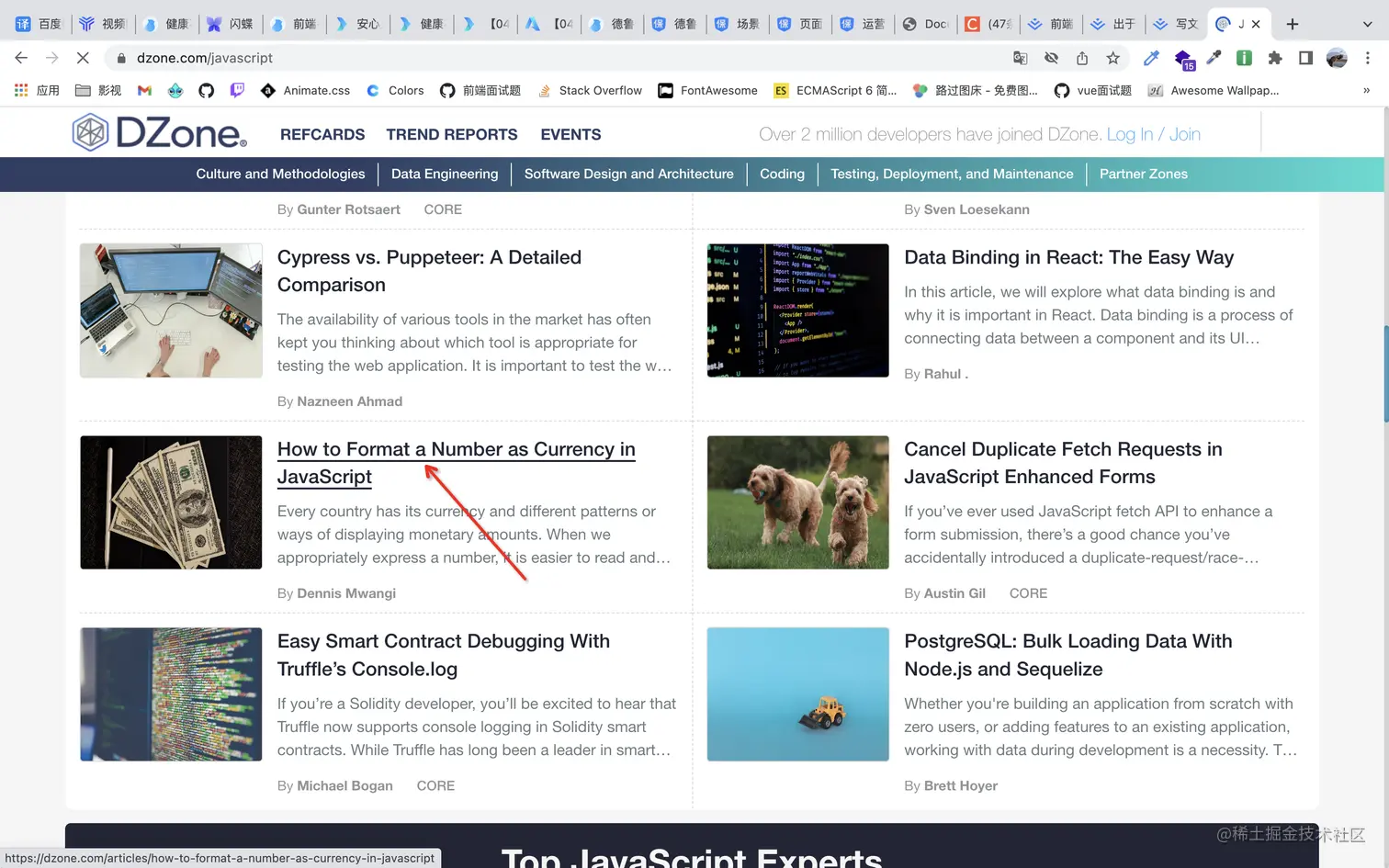
Task: Show more bookmarks via overflow chevron
Action: tap(1366, 90)
